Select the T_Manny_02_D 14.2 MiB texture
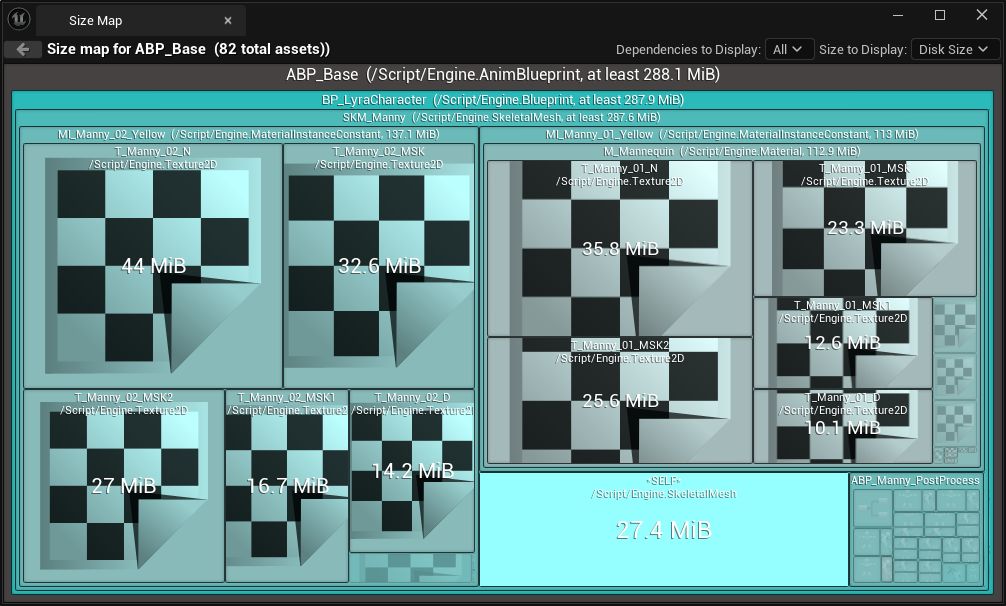Viewport: 1006px width, 606px height. [412, 471]
